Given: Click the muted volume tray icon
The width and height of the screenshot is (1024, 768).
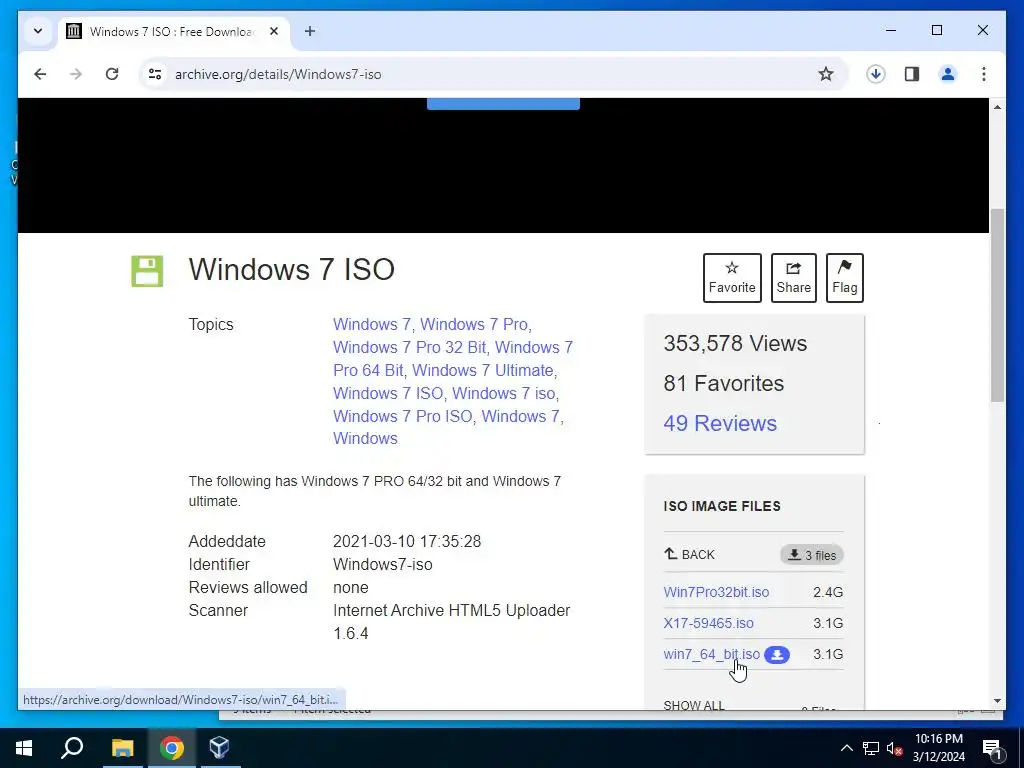Looking at the screenshot, I should [x=894, y=748].
